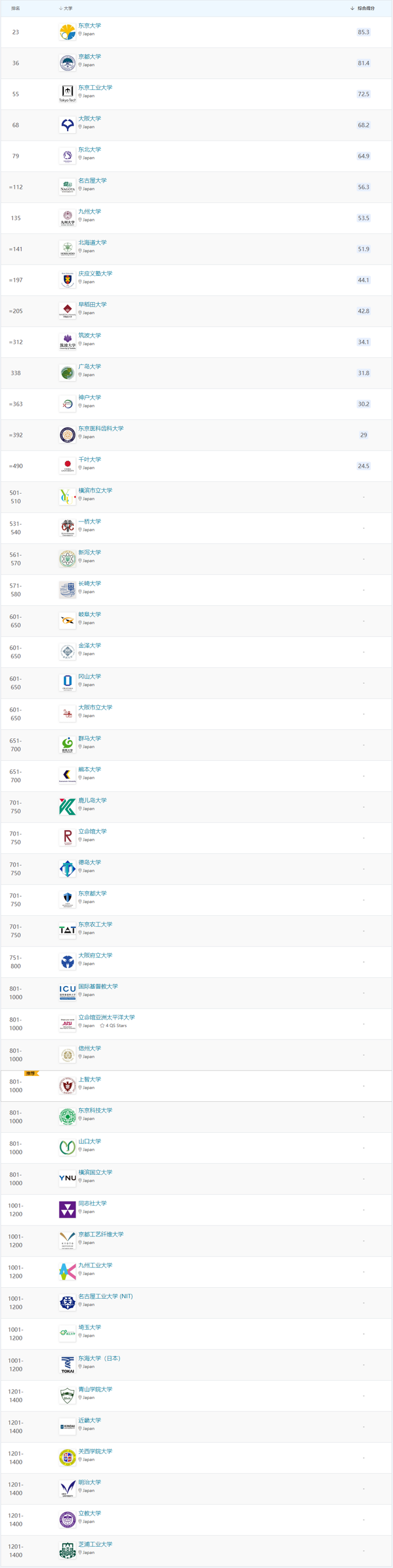Click the Doshisha purple triangle logo
Viewport: 393px width, 1568px height.
pyautogui.click(x=68, y=1209)
